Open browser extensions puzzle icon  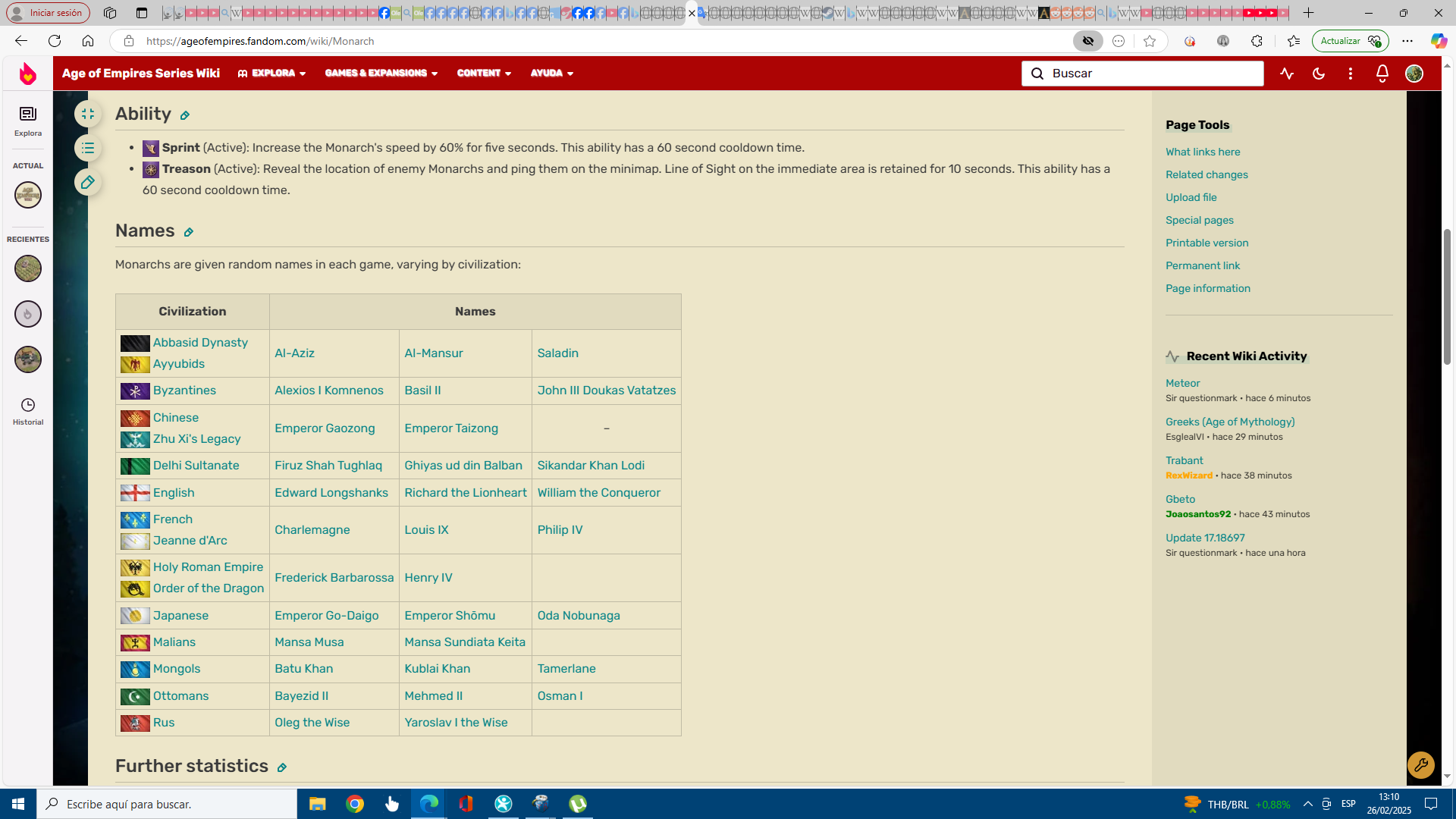pyautogui.click(x=1257, y=41)
